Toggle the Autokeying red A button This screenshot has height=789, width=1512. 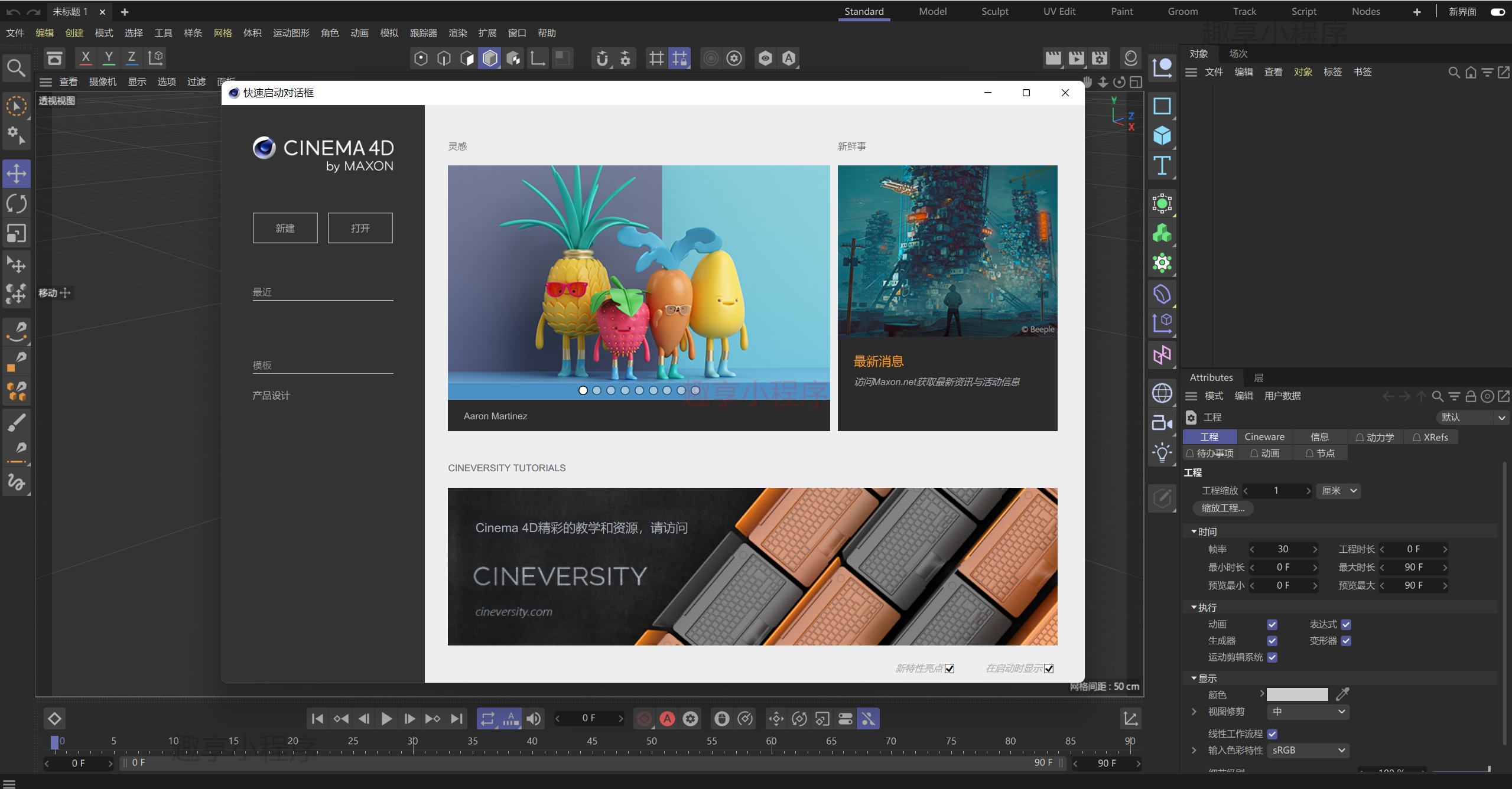click(668, 719)
